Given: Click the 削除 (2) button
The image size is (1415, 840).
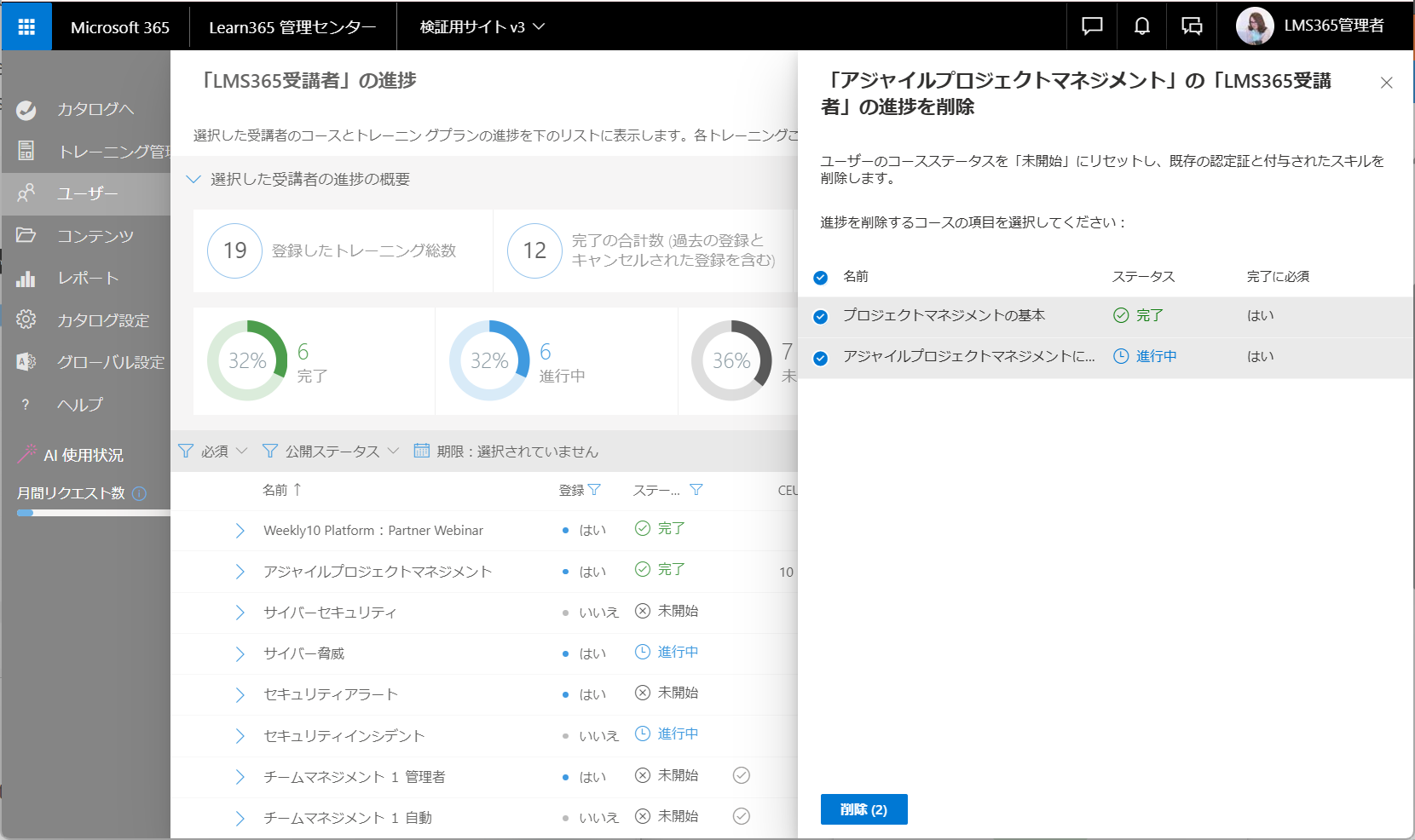Looking at the screenshot, I should (x=863, y=809).
